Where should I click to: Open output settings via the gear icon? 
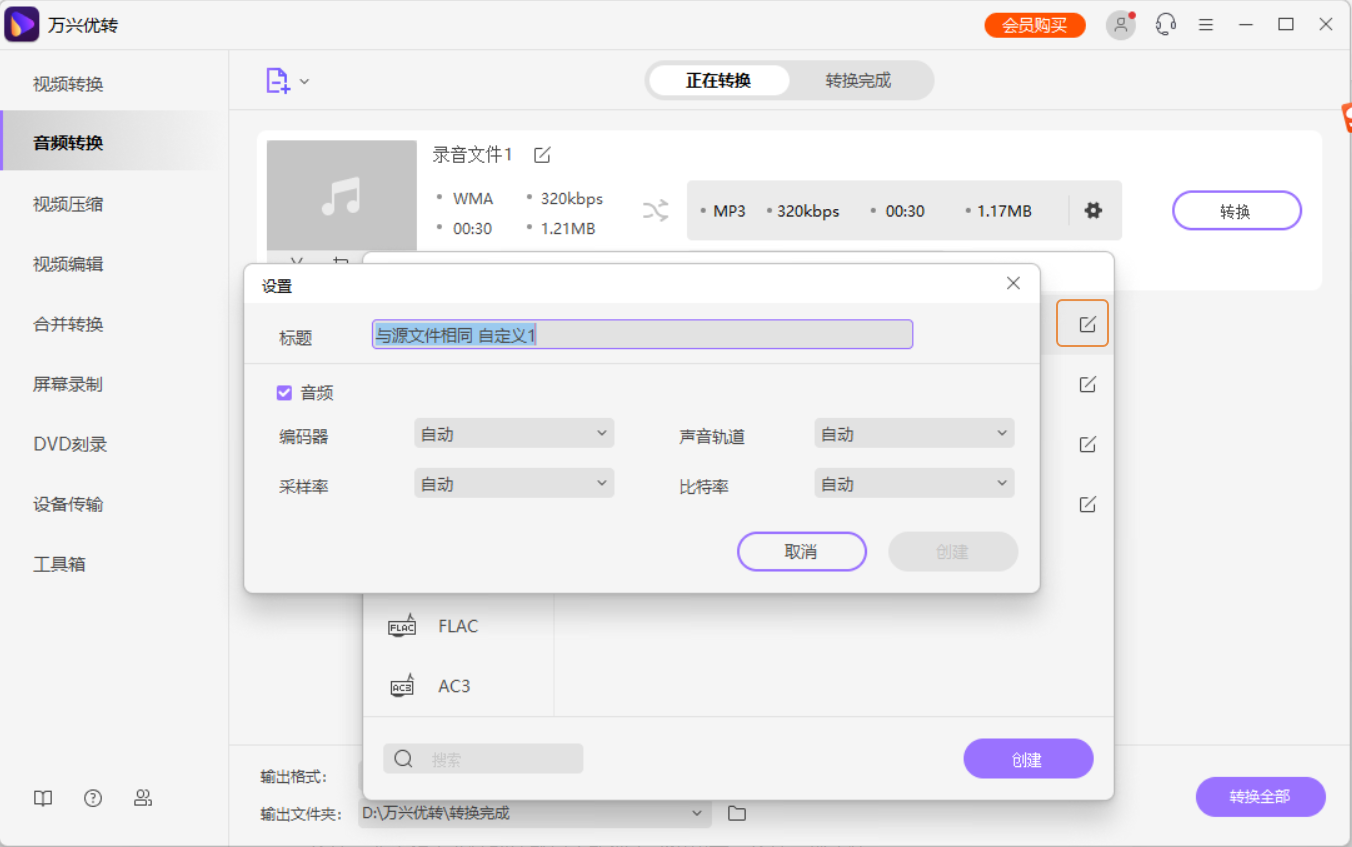(1093, 211)
